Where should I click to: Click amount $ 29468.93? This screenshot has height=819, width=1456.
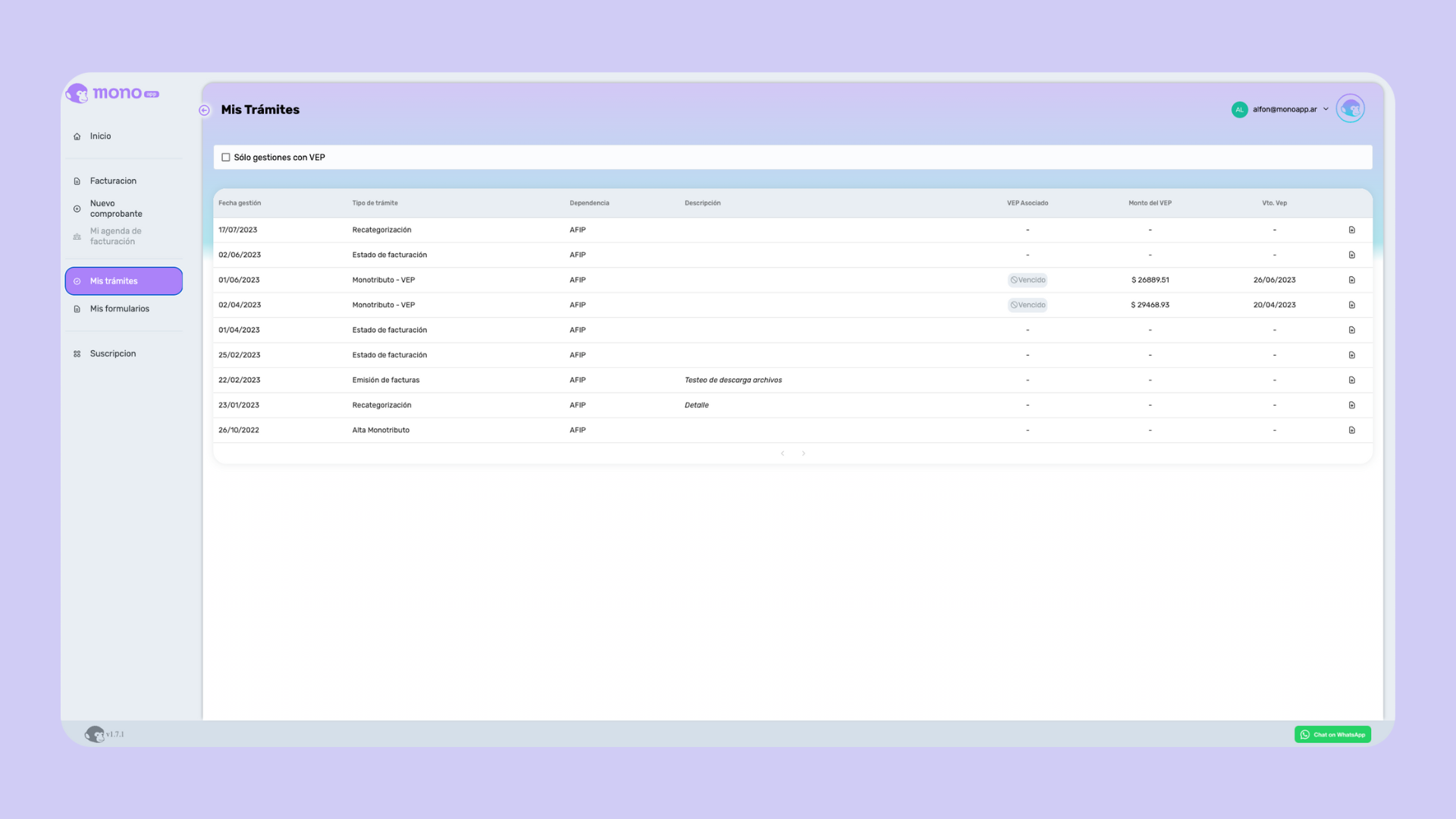1150,305
